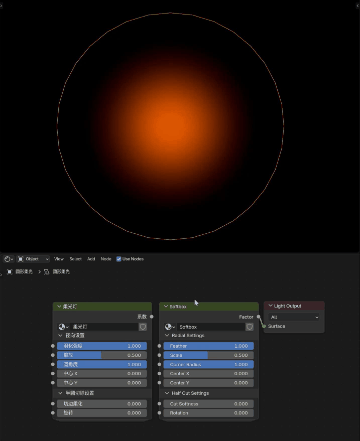Image resolution: width=360 pixels, height=441 pixels.
Task: Click the left green node's output socket
Action: 152,316
